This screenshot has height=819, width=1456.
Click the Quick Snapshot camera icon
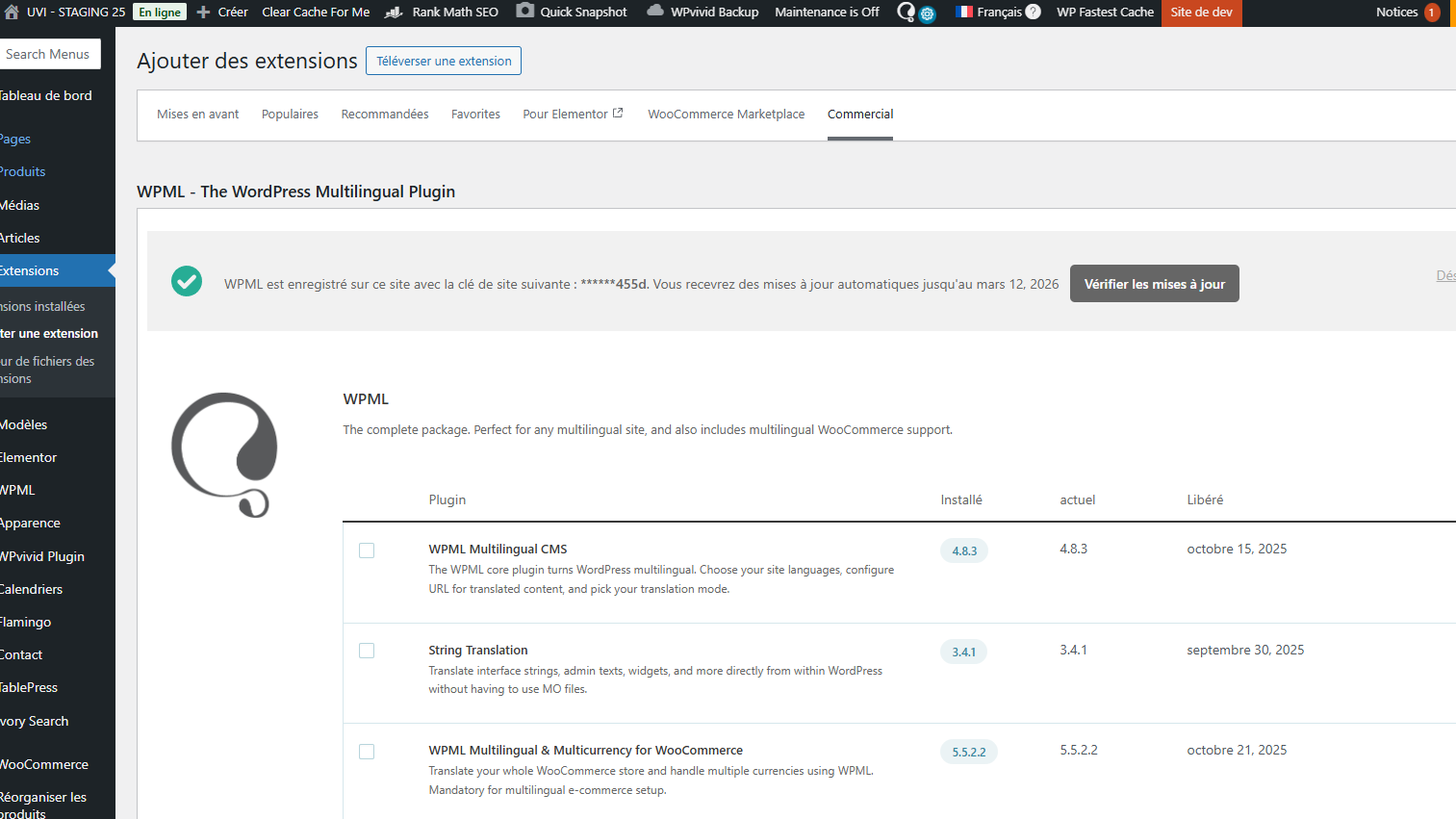tap(524, 12)
